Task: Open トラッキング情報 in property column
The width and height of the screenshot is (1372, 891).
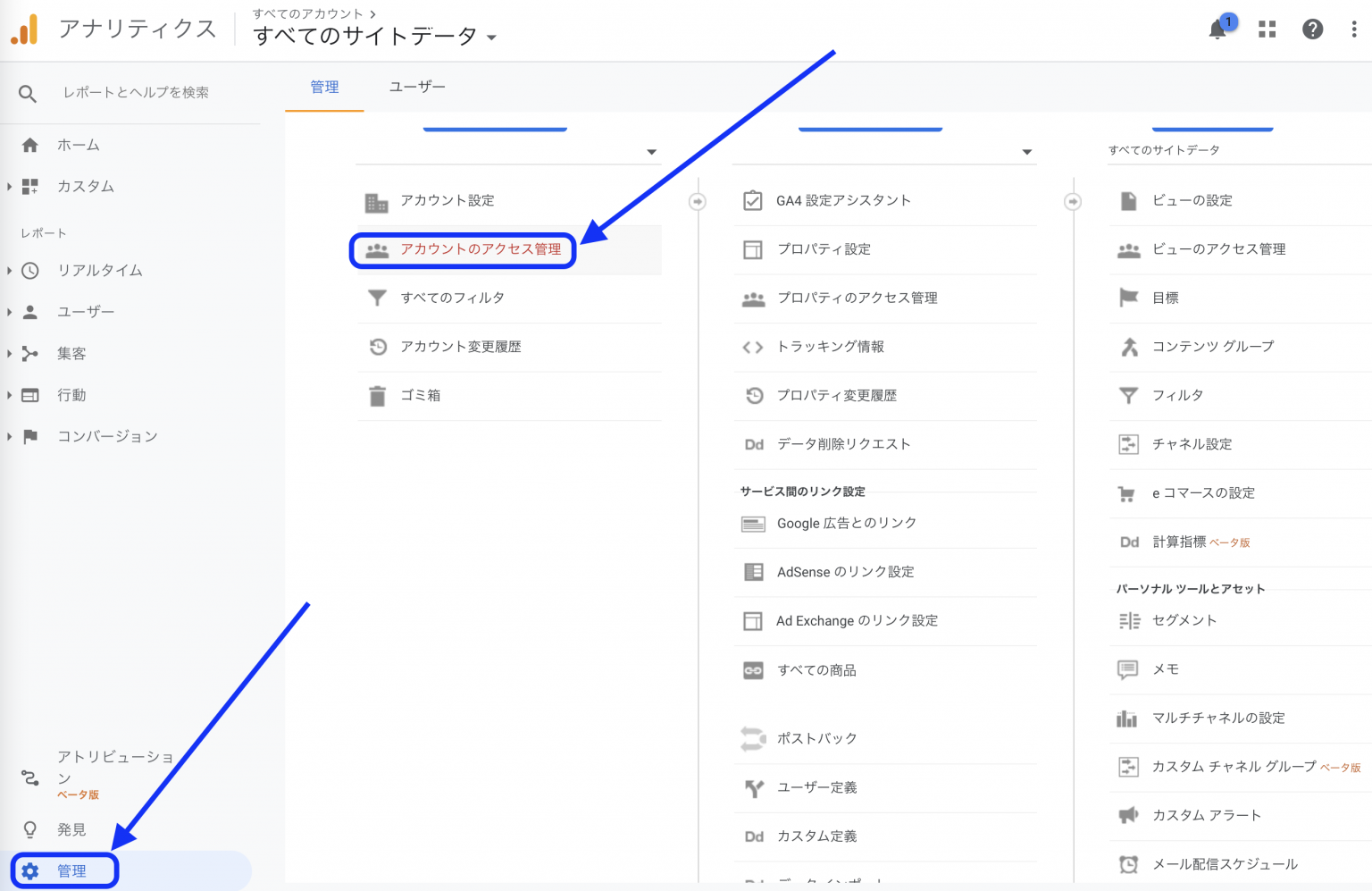Action: click(x=830, y=347)
